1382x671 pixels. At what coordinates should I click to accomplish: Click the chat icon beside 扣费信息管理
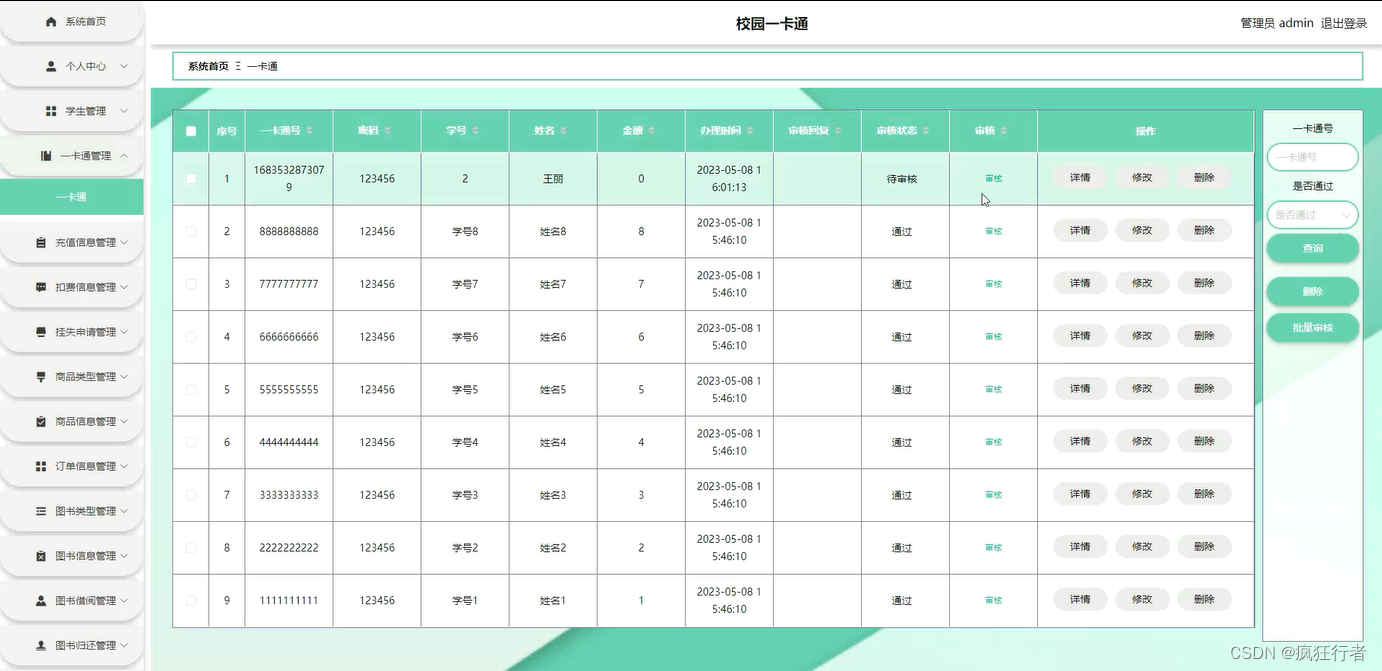[41, 288]
